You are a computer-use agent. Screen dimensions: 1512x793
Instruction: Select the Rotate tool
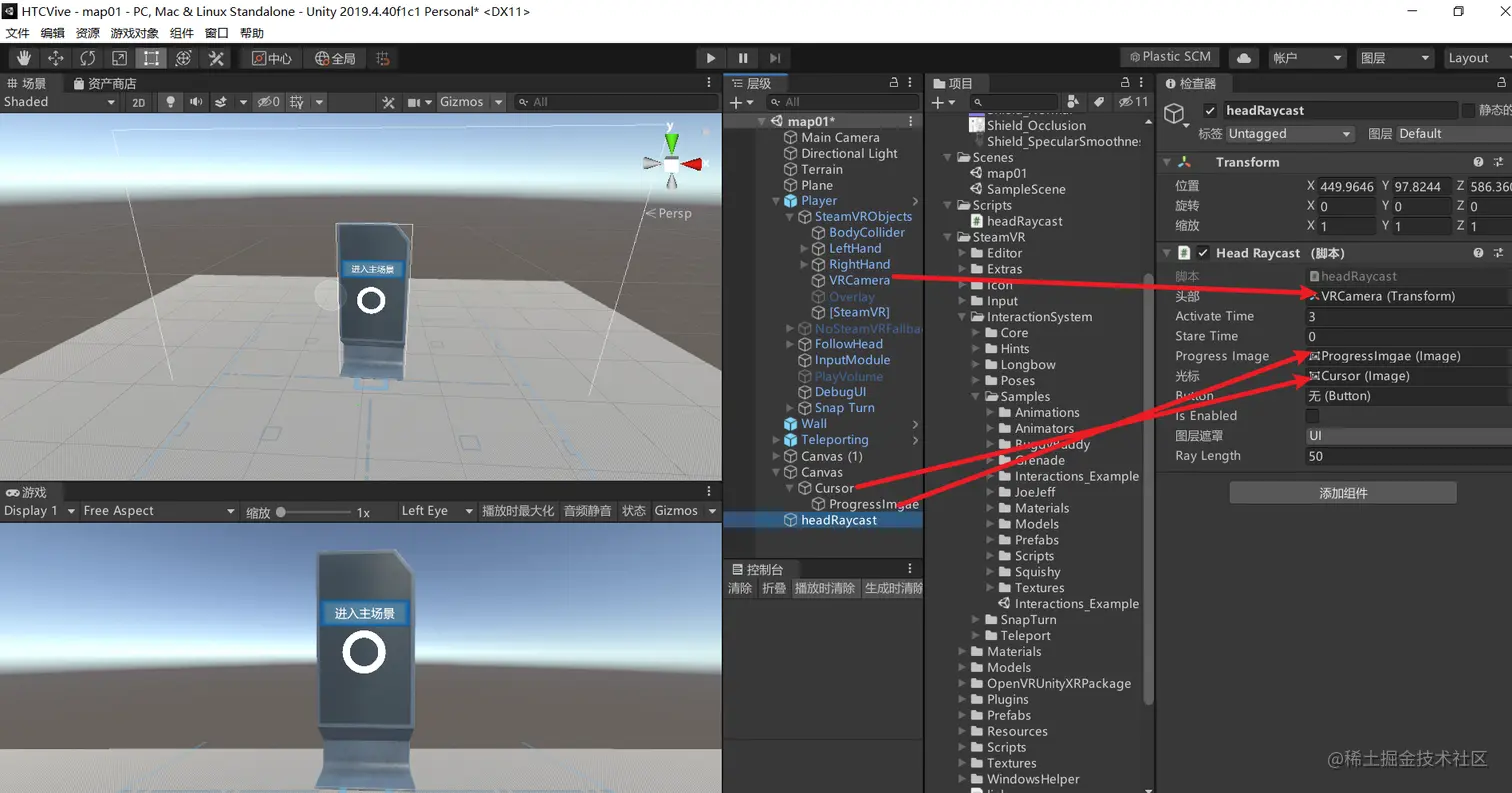point(87,58)
